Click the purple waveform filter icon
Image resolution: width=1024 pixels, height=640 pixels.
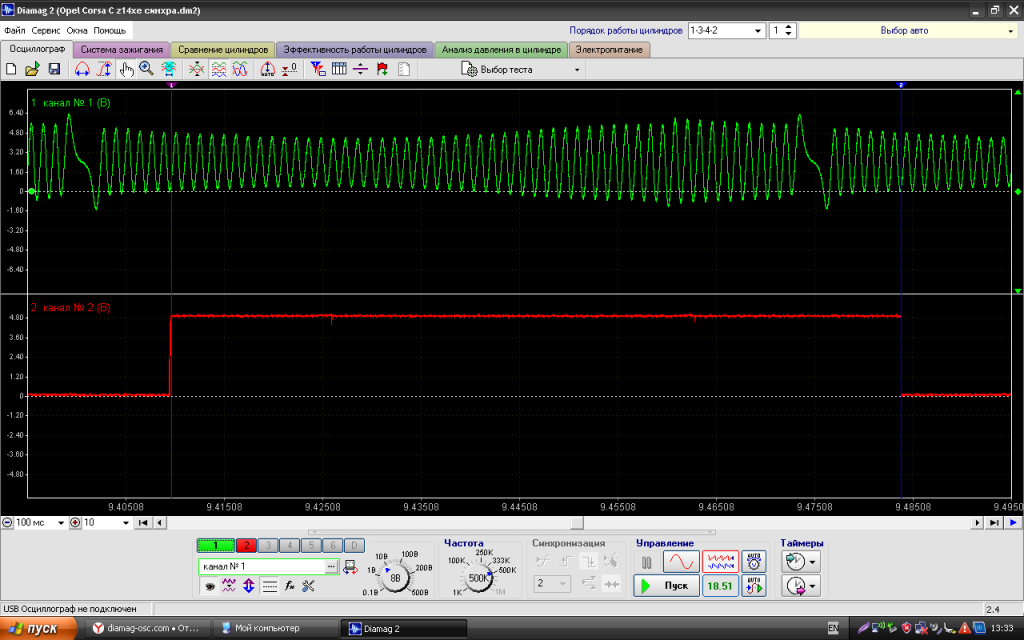click(x=229, y=586)
